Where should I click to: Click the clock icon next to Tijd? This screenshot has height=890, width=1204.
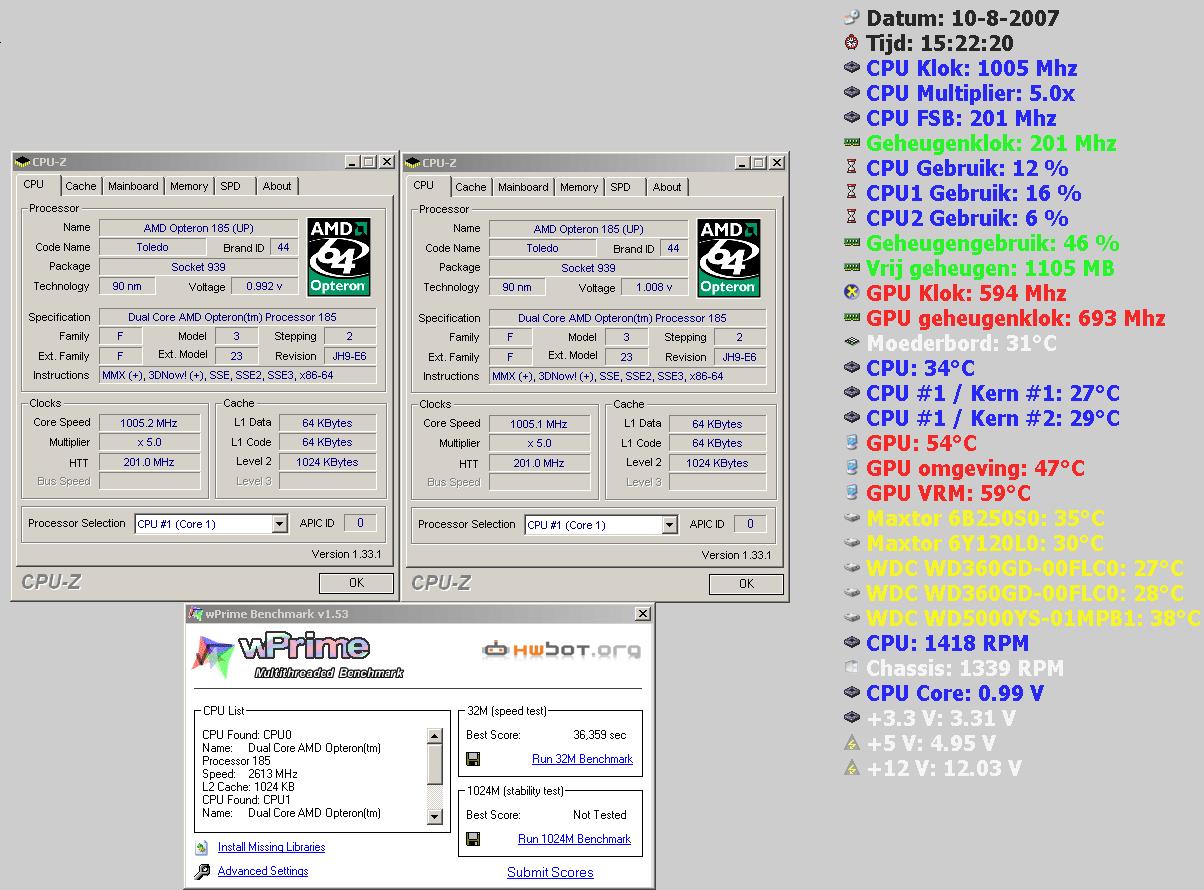(x=852, y=43)
